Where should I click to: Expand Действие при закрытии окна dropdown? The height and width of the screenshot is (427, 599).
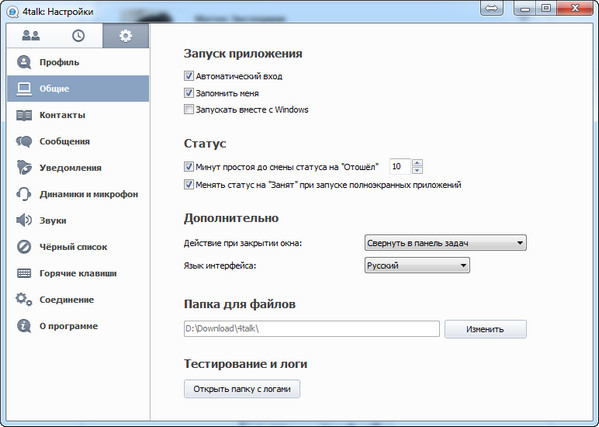[445, 243]
